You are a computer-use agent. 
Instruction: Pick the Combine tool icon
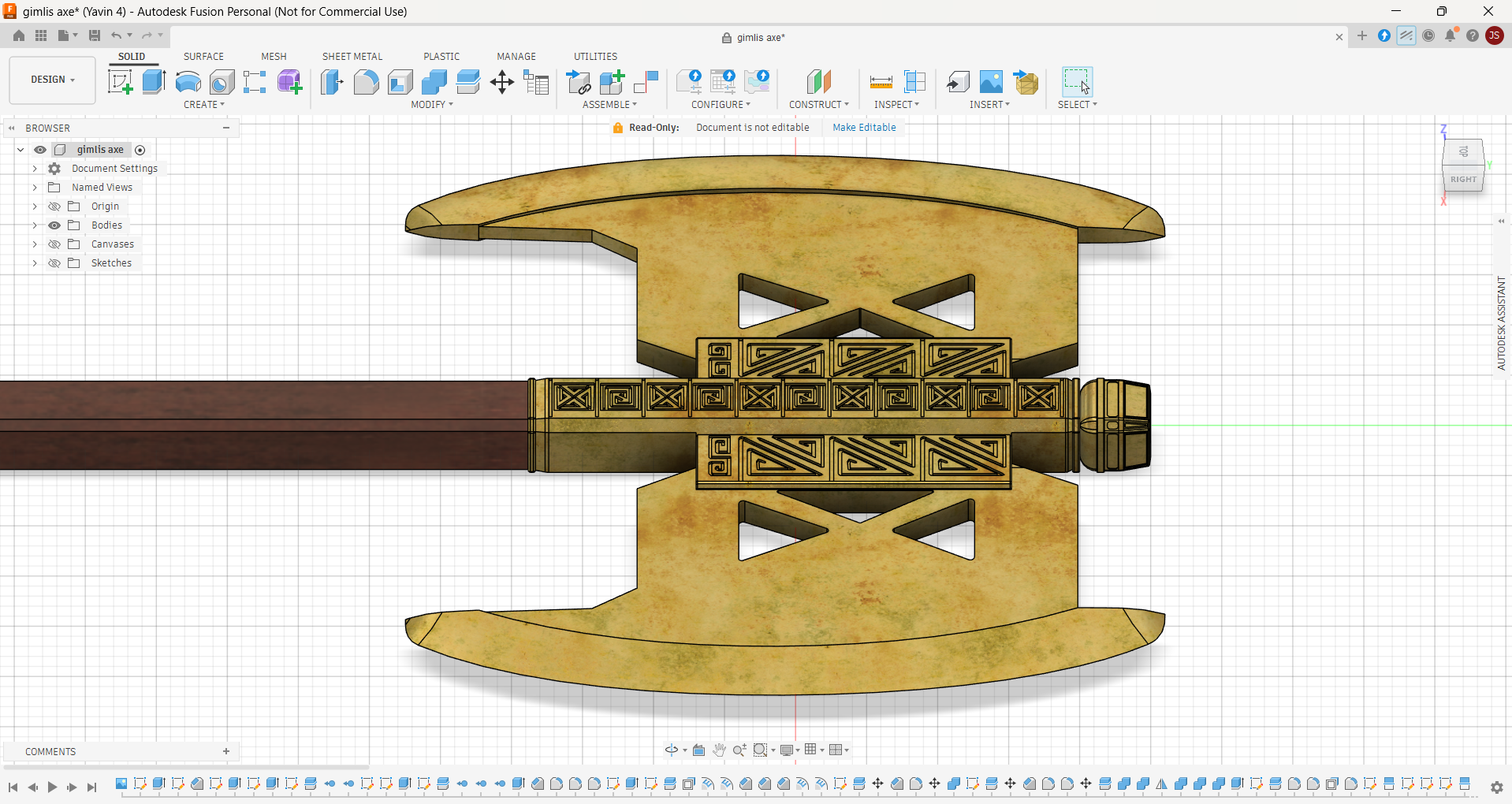(x=434, y=81)
